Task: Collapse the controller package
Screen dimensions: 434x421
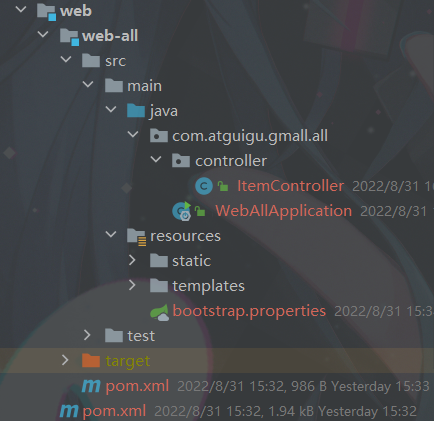Action: pos(156,159)
